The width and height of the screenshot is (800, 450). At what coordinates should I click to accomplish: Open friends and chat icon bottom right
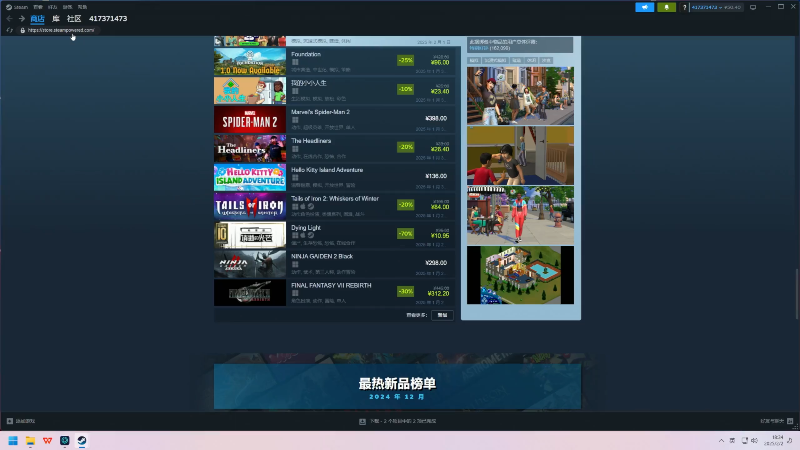click(x=790, y=421)
